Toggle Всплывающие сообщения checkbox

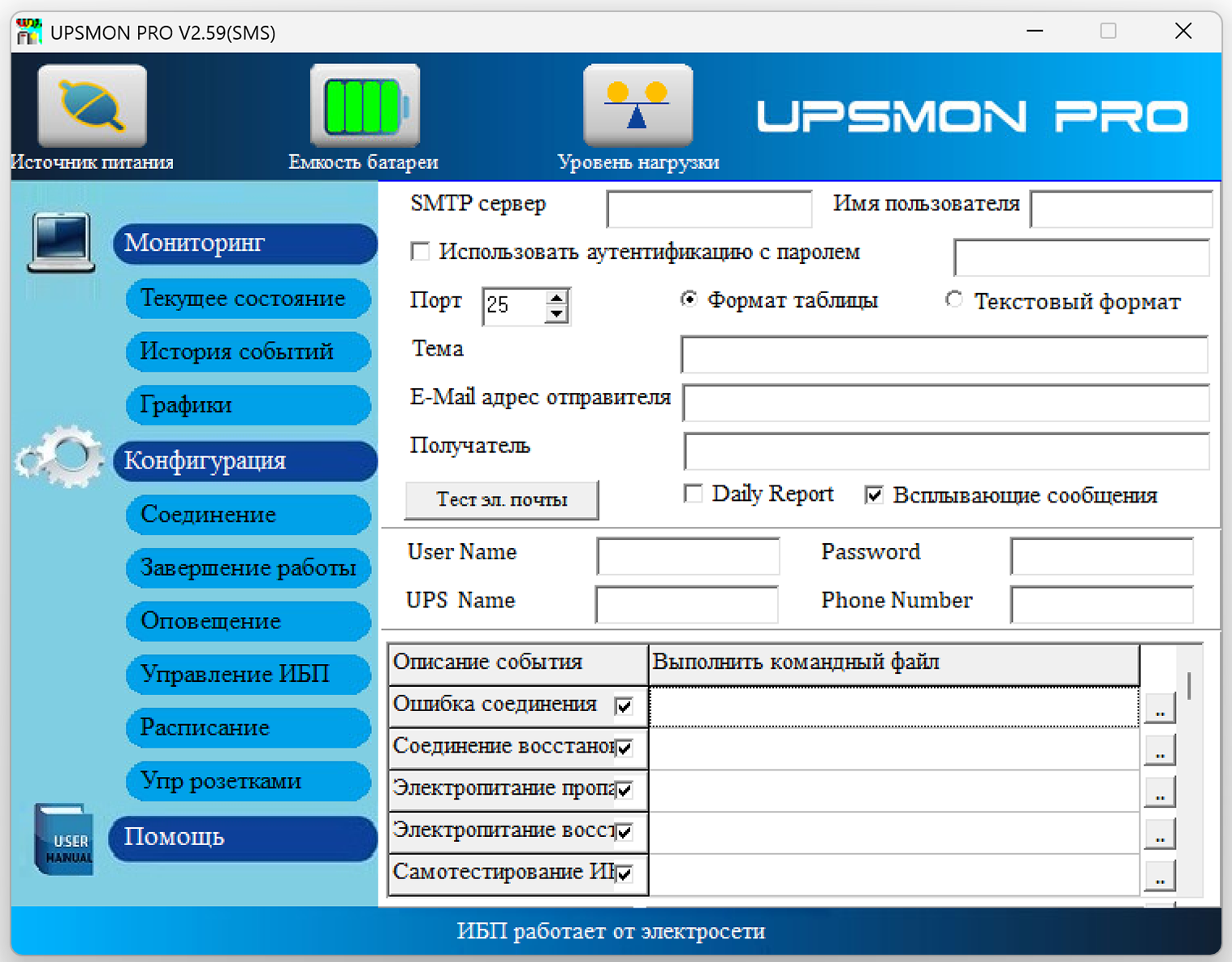pos(874,494)
